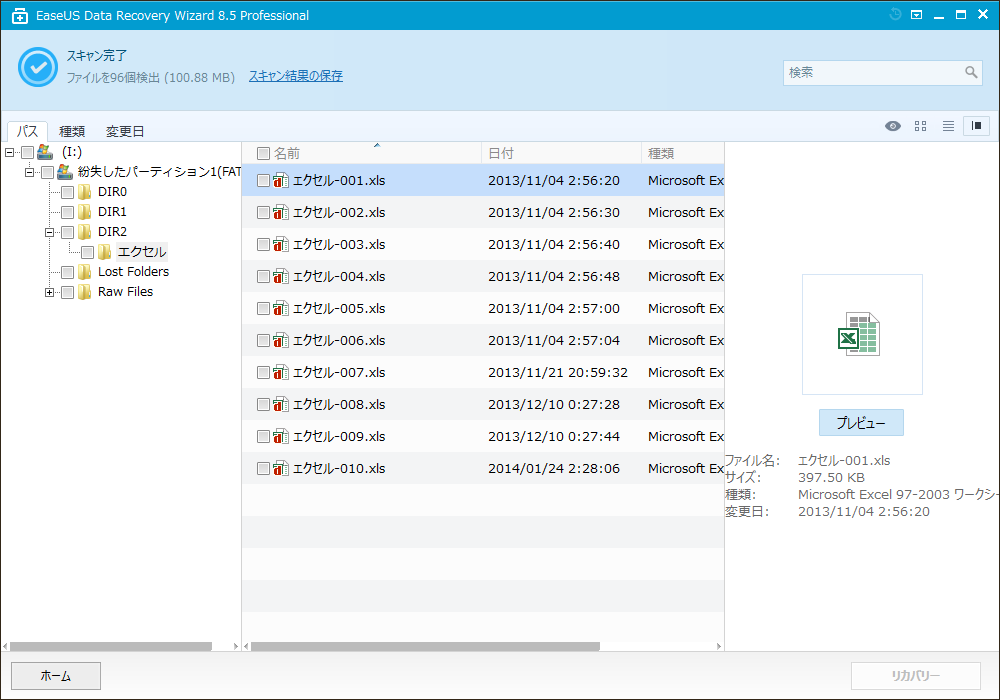Collapse the DIR2 folder node
This screenshot has width=1000, height=700.
click(x=49, y=232)
